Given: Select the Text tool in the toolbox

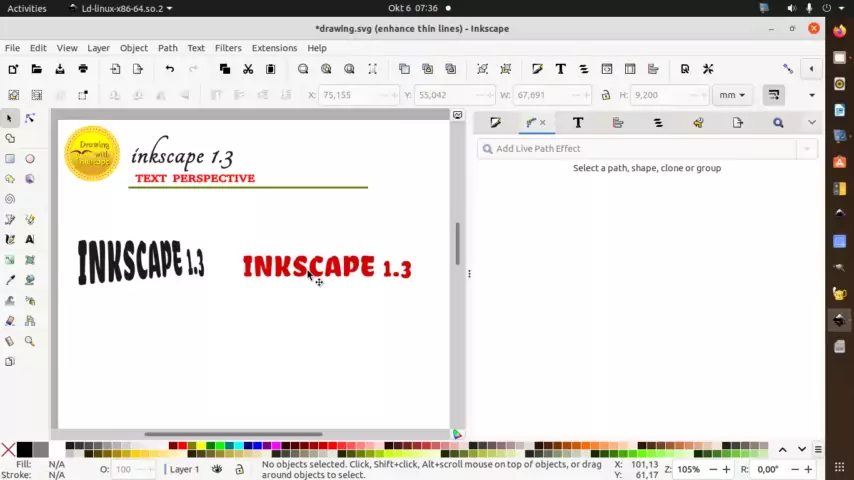Looking at the screenshot, I should pyautogui.click(x=29, y=240).
